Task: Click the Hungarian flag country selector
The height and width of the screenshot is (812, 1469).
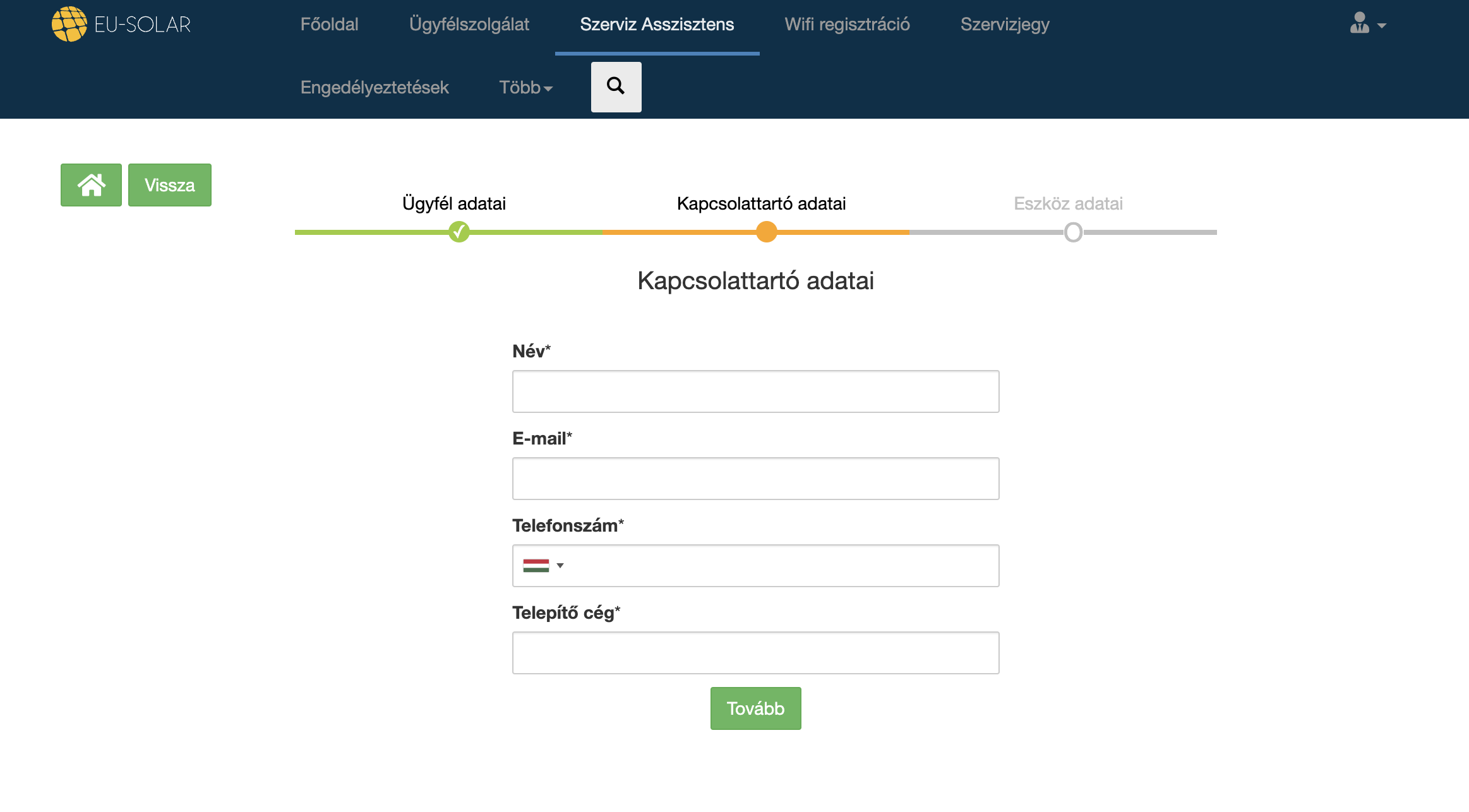Action: point(536,566)
